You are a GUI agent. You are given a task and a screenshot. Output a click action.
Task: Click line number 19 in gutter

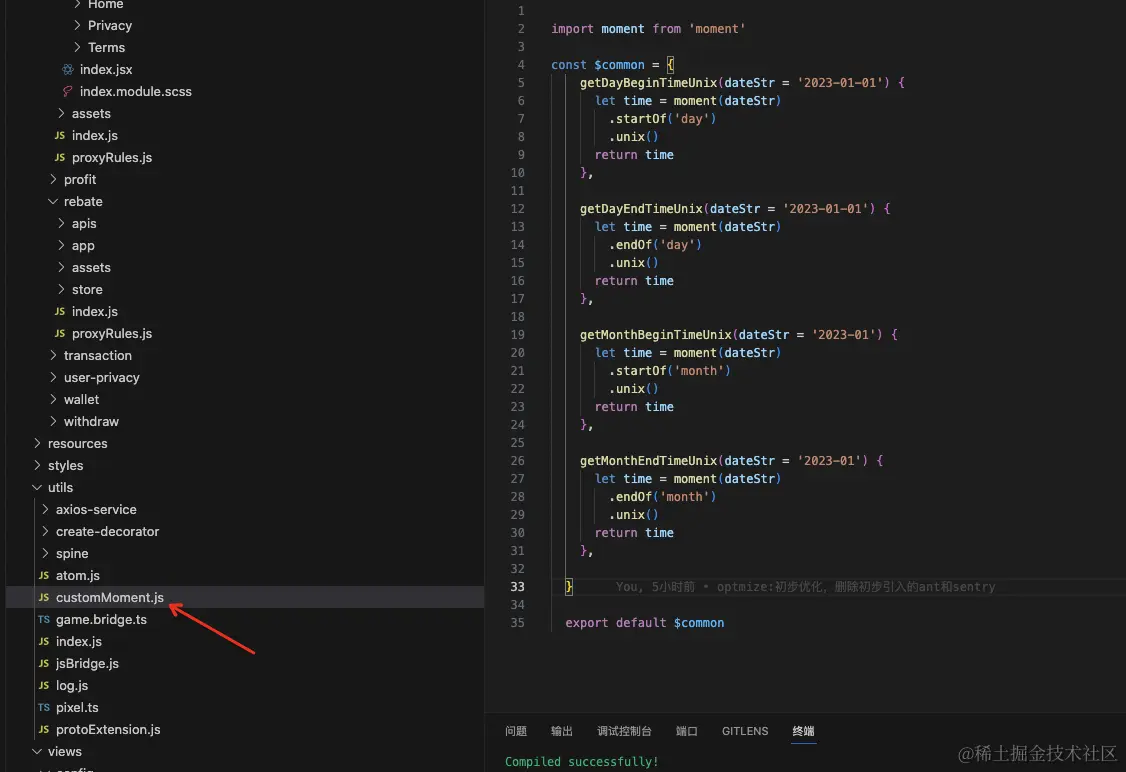click(518, 335)
